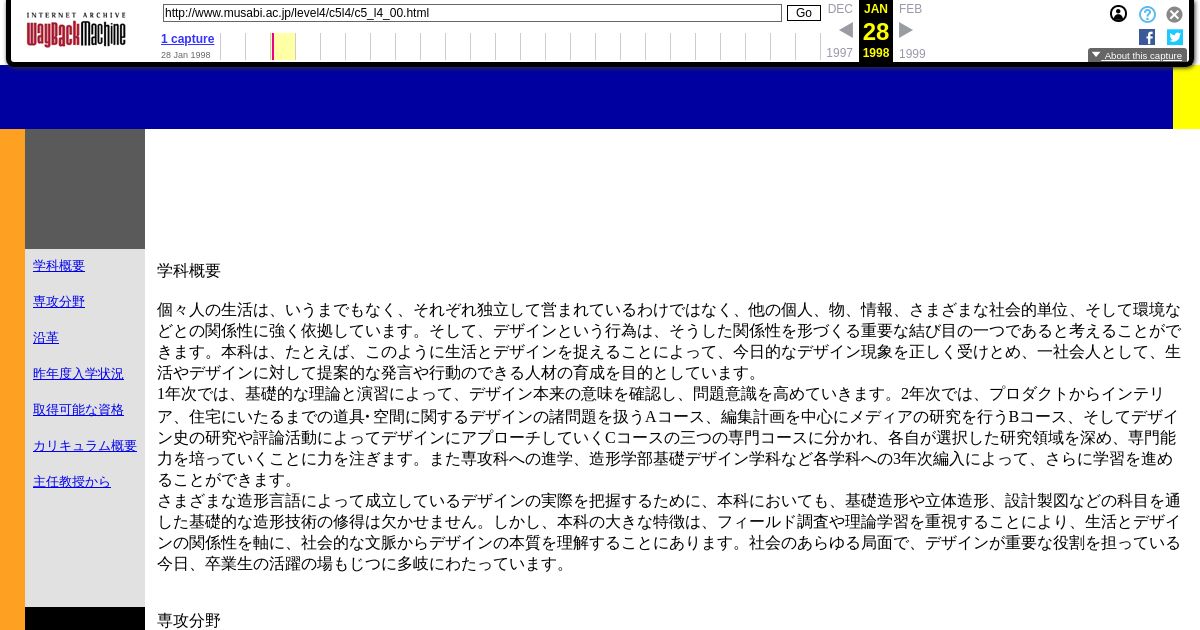Image resolution: width=1200 pixels, height=630 pixels.
Task: Open the 学科概要 sidebar link
Action: [x=59, y=266]
